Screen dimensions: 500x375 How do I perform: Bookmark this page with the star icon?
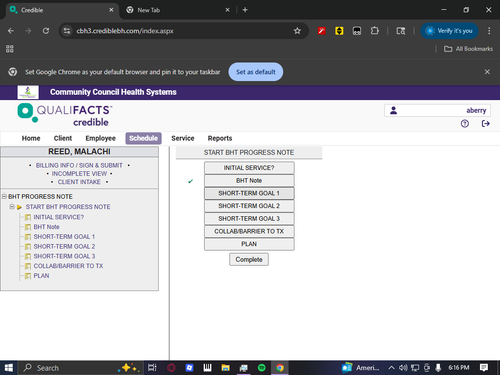(x=297, y=31)
